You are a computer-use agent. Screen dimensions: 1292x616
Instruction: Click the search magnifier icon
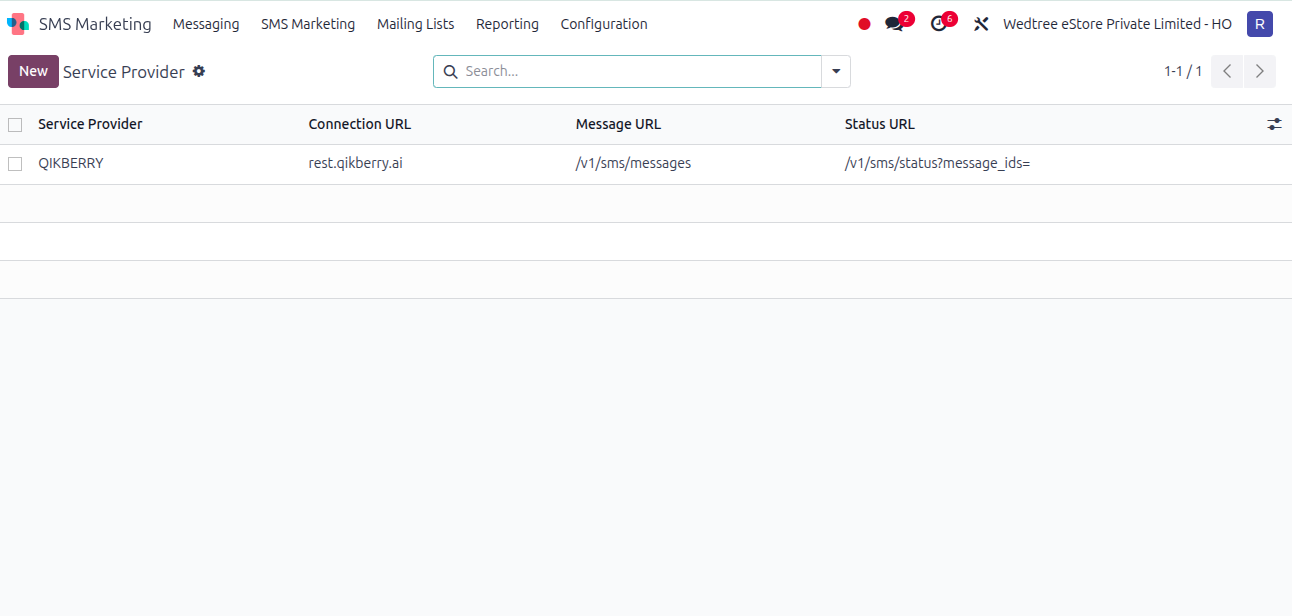point(450,71)
